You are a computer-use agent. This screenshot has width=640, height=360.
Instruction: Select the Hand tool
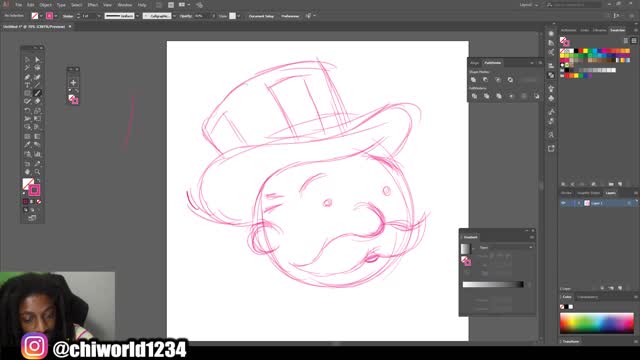click(x=27, y=171)
